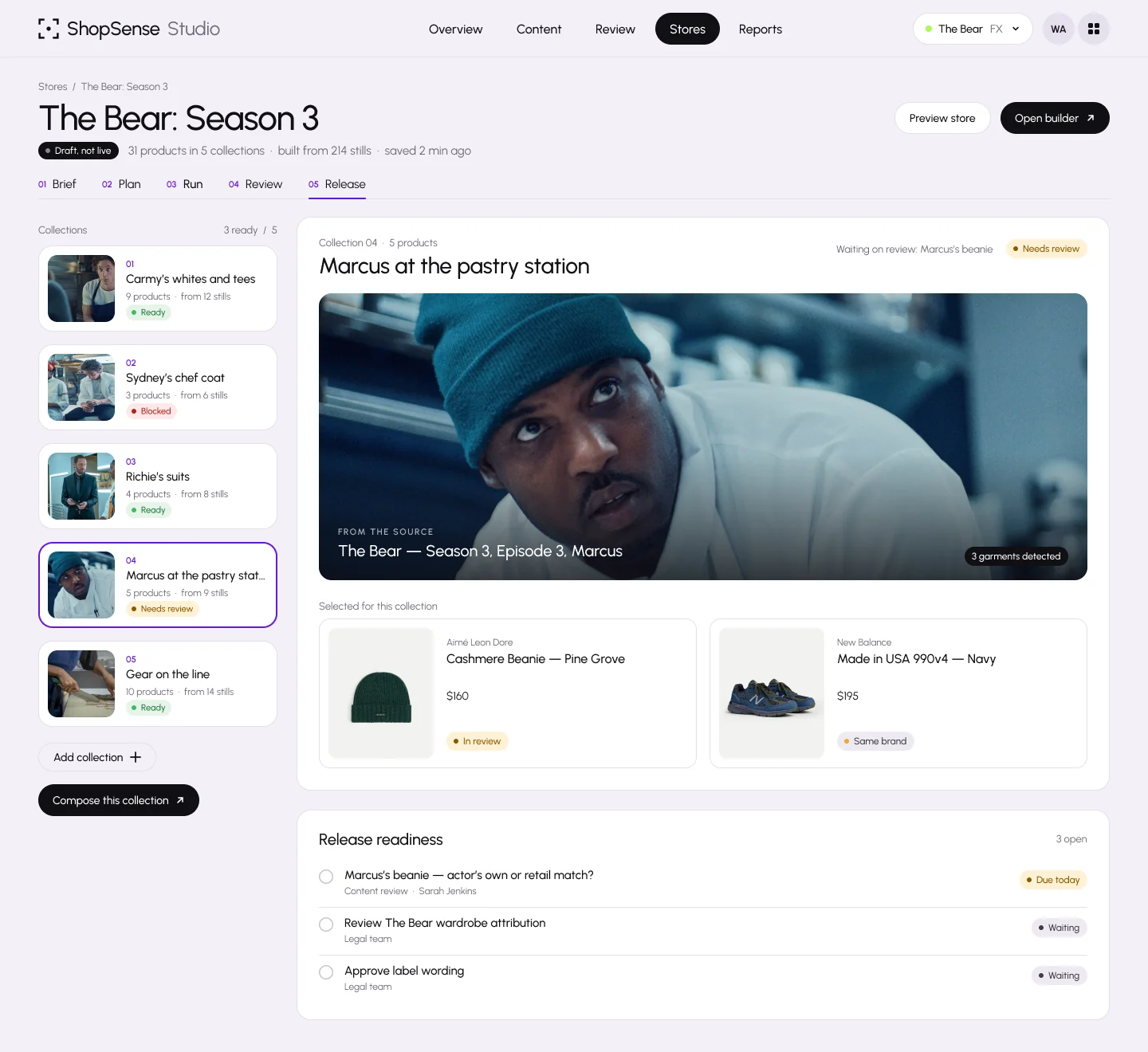Image resolution: width=1148 pixels, height=1052 pixels.
Task: Select the Sydney's chef coat collection
Action: tap(158, 387)
